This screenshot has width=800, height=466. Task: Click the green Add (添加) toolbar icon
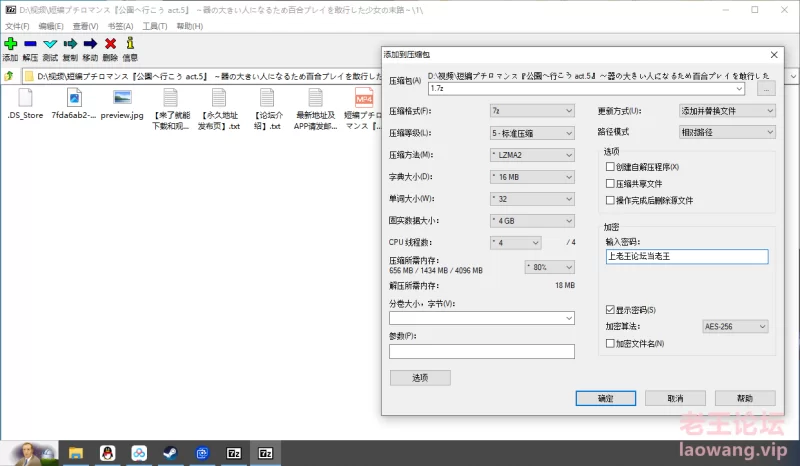(10, 44)
